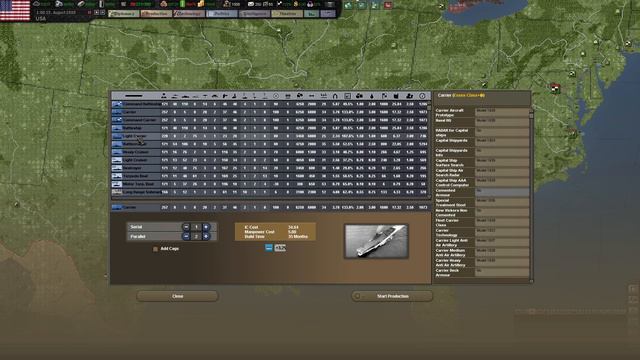Open the Diplomacy tab
Image resolution: width=640 pixels, height=360 pixels.
123,13
